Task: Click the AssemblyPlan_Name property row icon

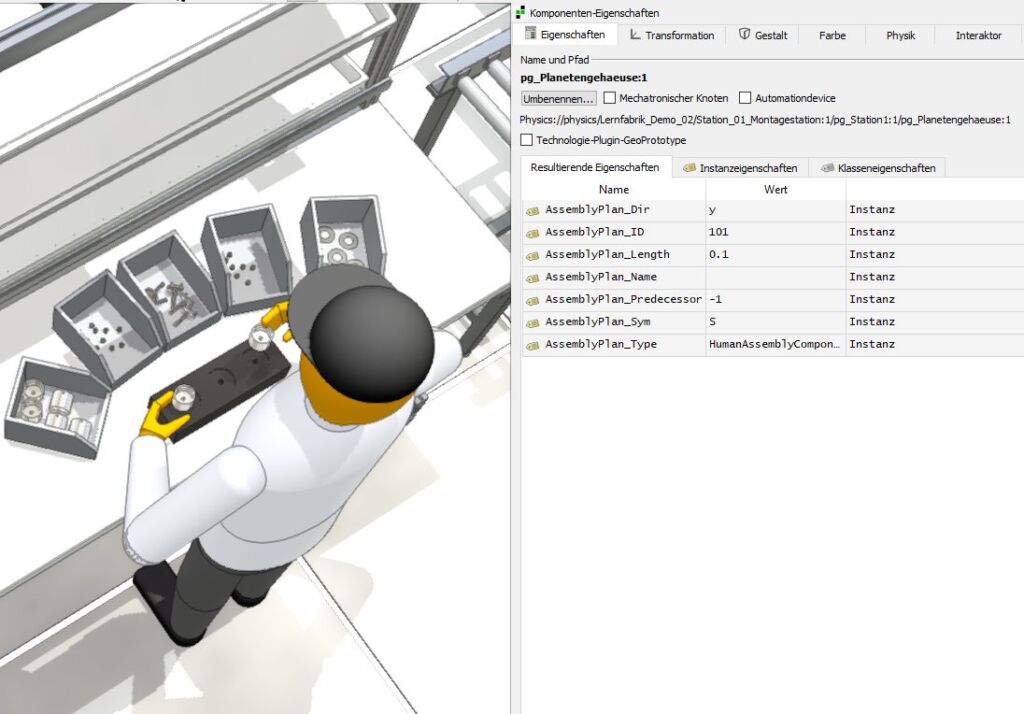Action: tap(532, 277)
